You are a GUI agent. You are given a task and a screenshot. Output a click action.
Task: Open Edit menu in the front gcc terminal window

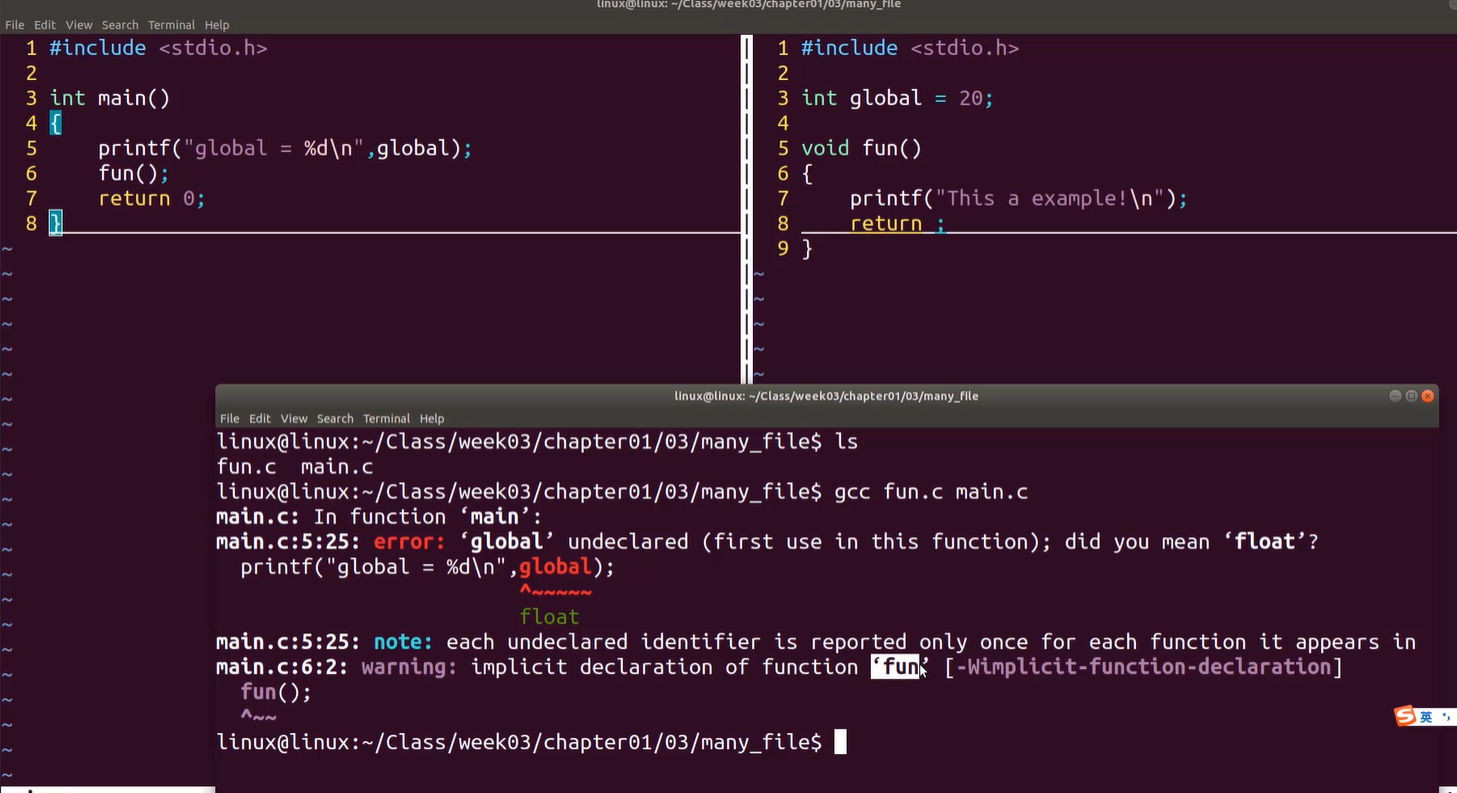click(260, 419)
